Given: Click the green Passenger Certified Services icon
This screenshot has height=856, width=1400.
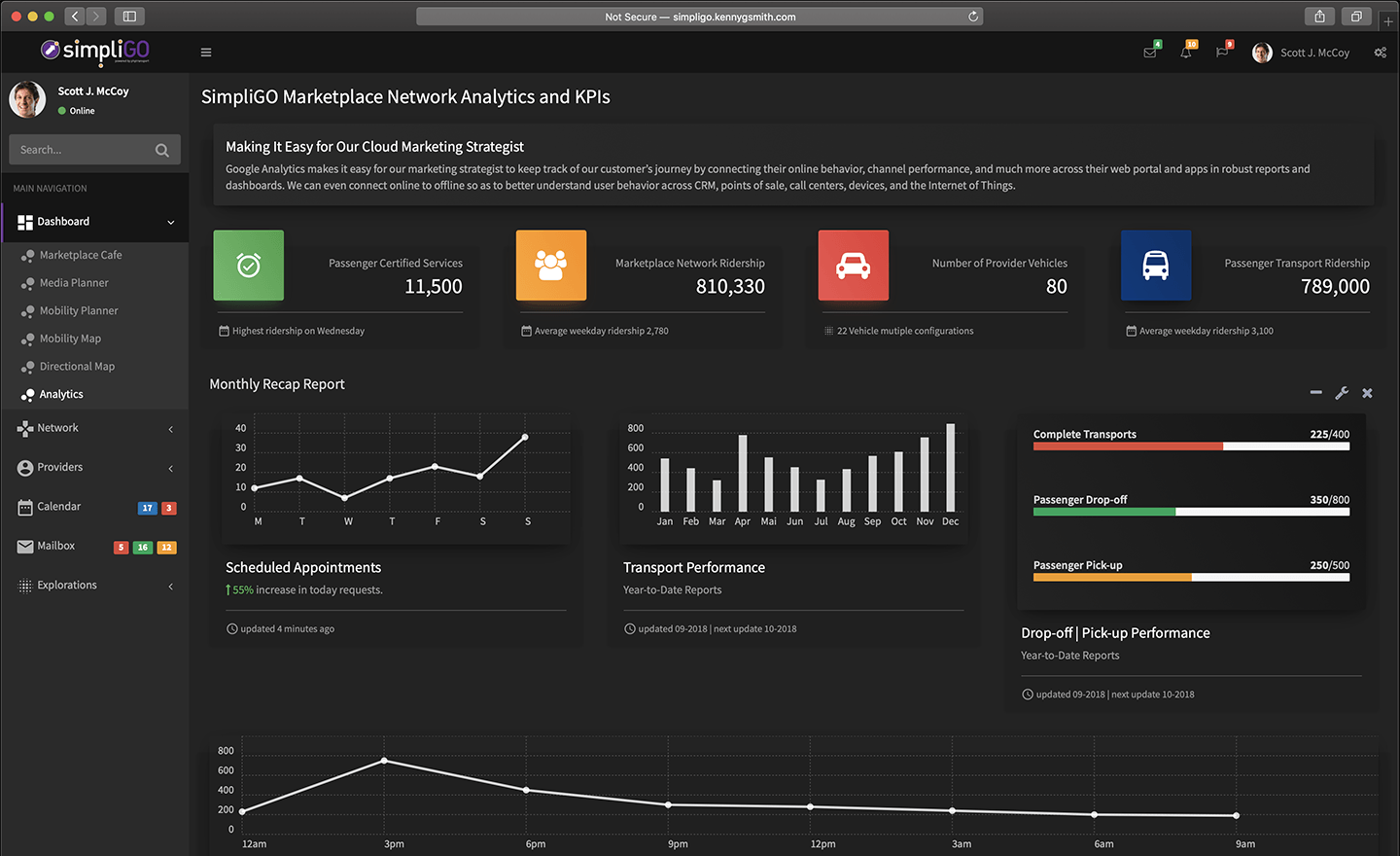Looking at the screenshot, I should (x=249, y=266).
